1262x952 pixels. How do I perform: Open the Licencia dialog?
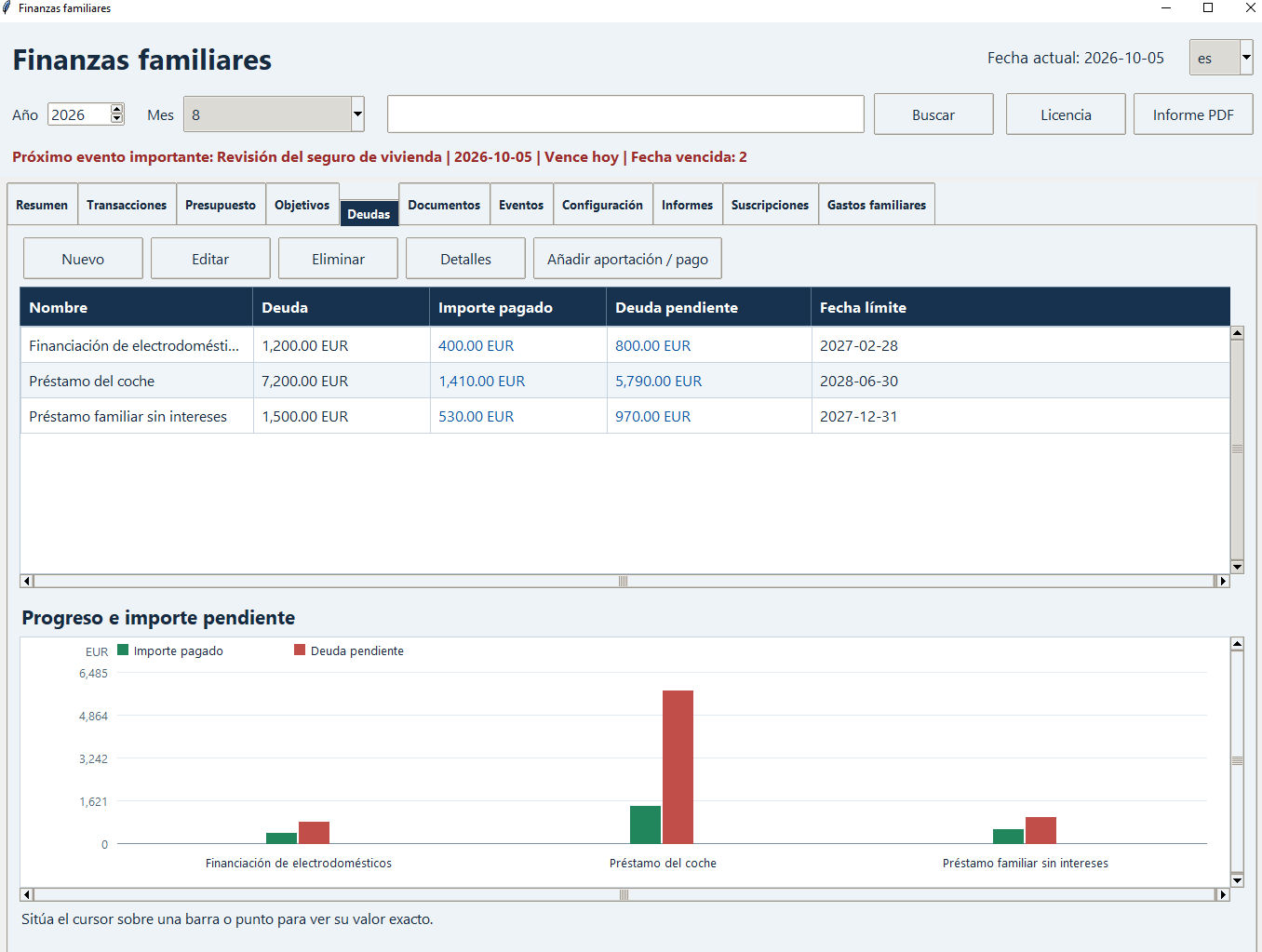1066,114
